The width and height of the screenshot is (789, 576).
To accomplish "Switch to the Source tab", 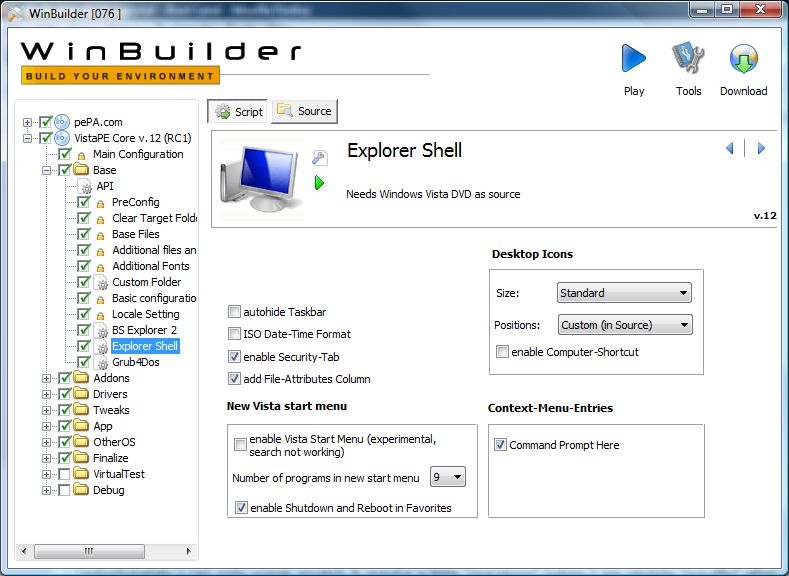I will coord(304,111).
